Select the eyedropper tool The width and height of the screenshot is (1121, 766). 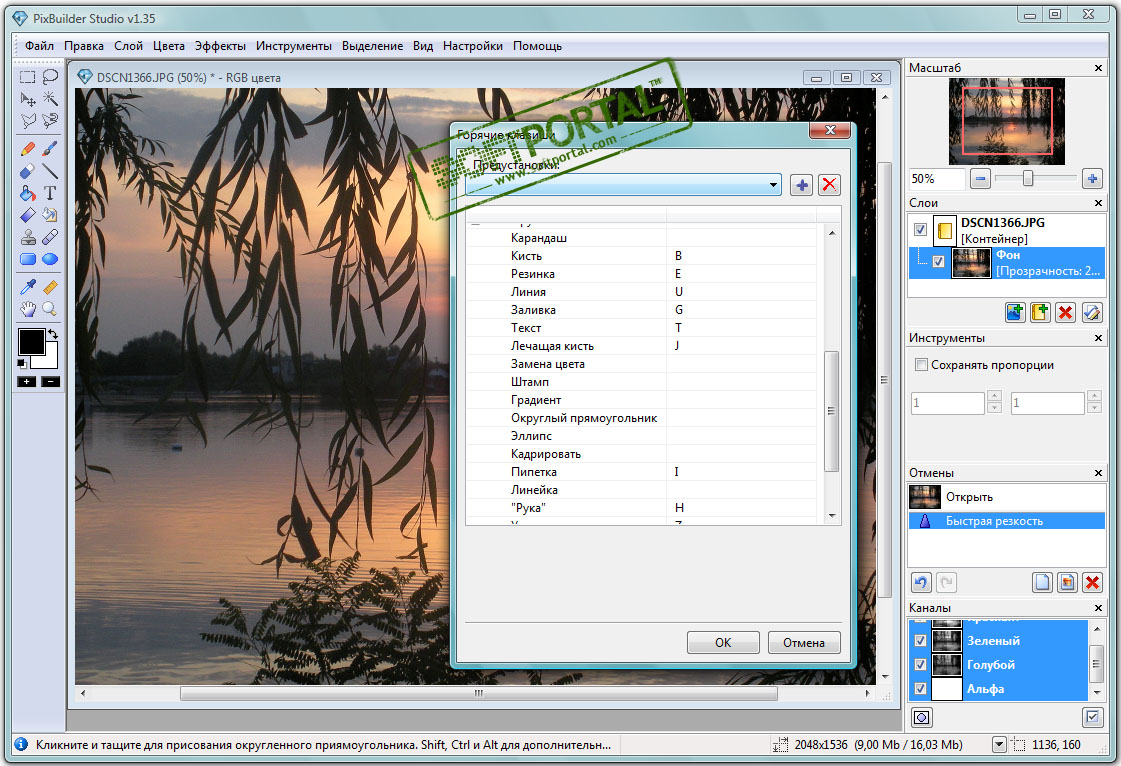27,287
